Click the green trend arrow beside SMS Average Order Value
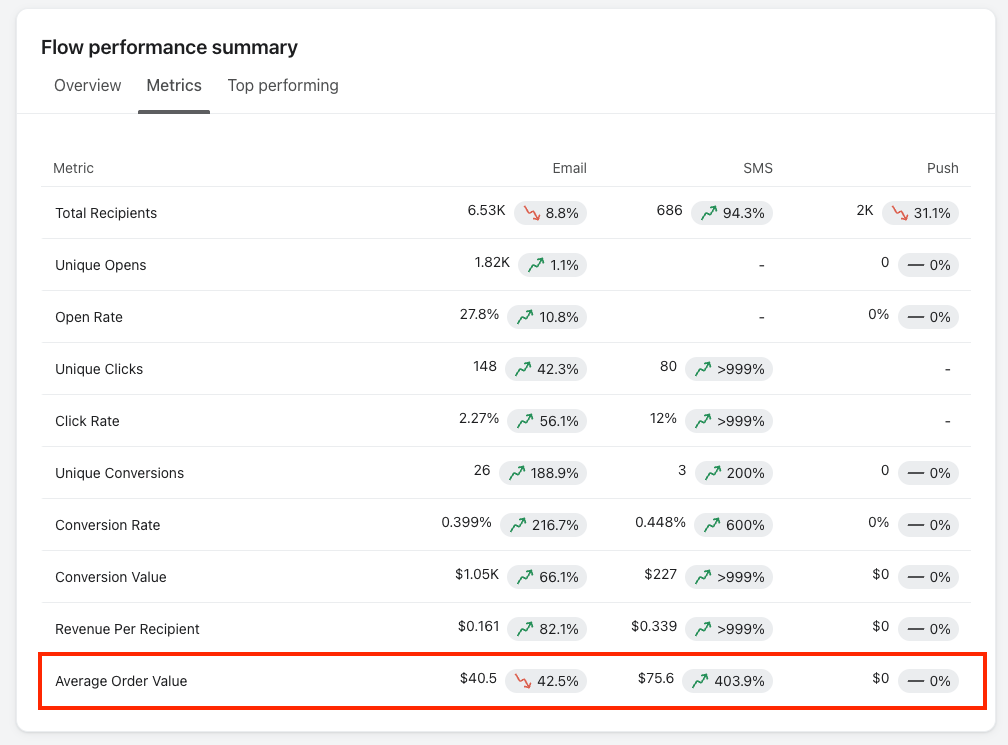The height and width of the screenshot is (745, 1008). tap(699, 680)
